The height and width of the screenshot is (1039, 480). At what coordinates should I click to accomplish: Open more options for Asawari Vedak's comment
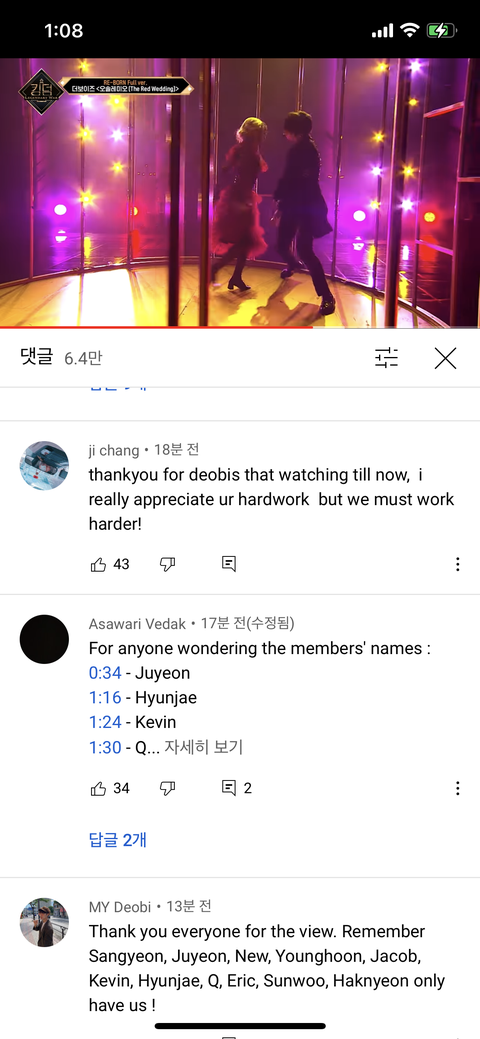pyautogui.click(x=457, y=788)
